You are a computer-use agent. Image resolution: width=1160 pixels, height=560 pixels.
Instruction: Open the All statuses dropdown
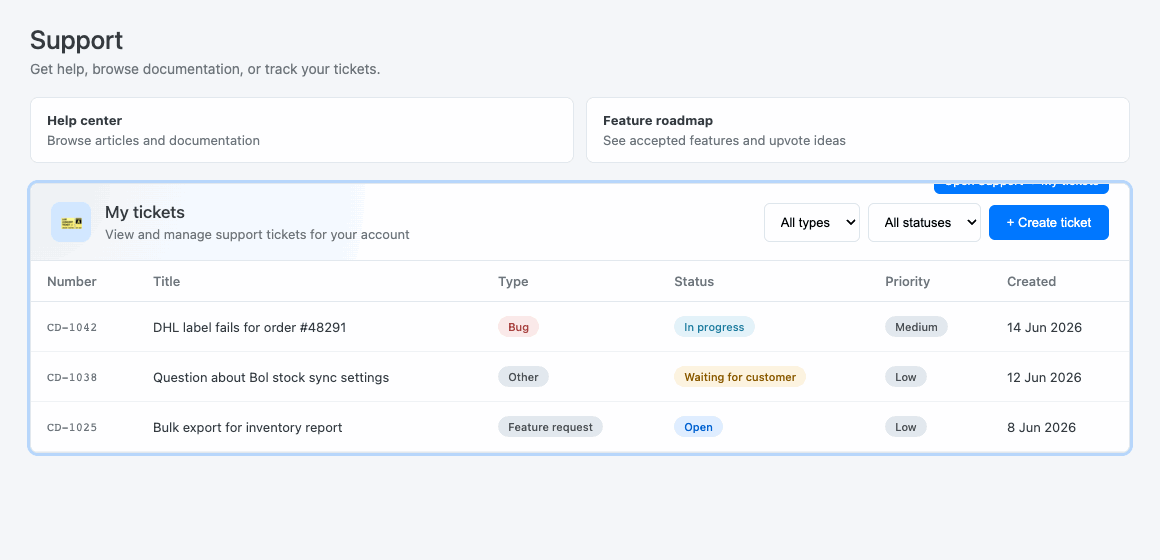tap(924, 223)
